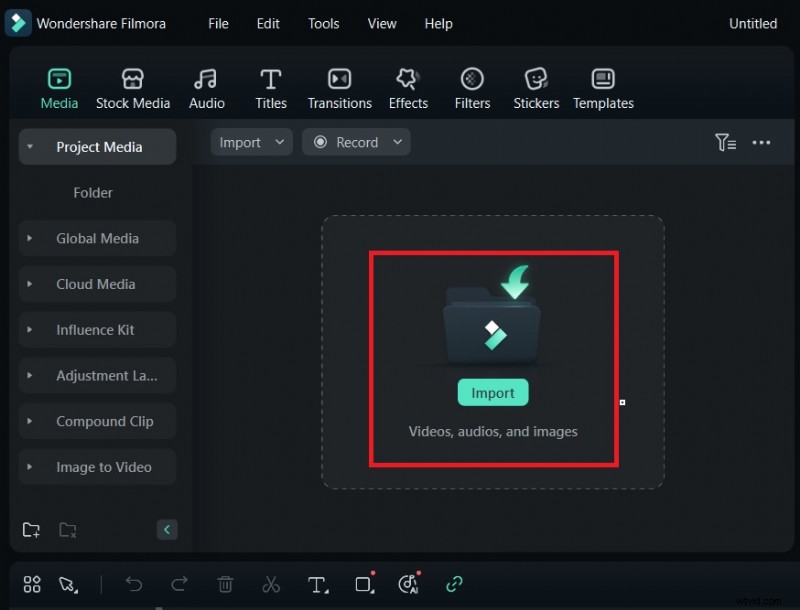
Task: Open the filter sort icon above media panel
Action: 725,142
